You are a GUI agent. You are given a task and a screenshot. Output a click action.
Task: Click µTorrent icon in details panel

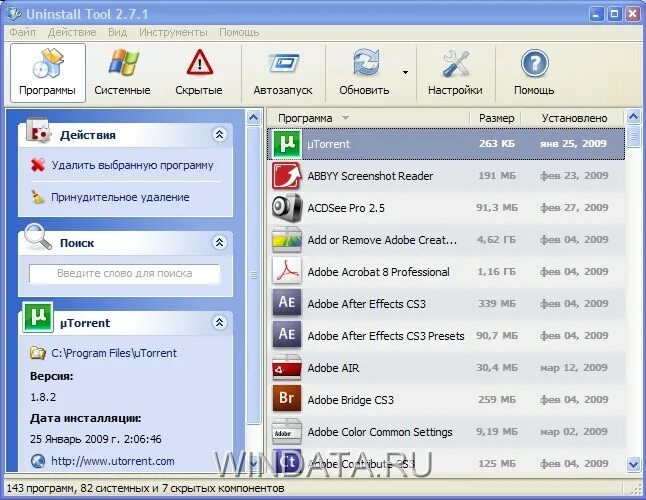click(38, 317)
